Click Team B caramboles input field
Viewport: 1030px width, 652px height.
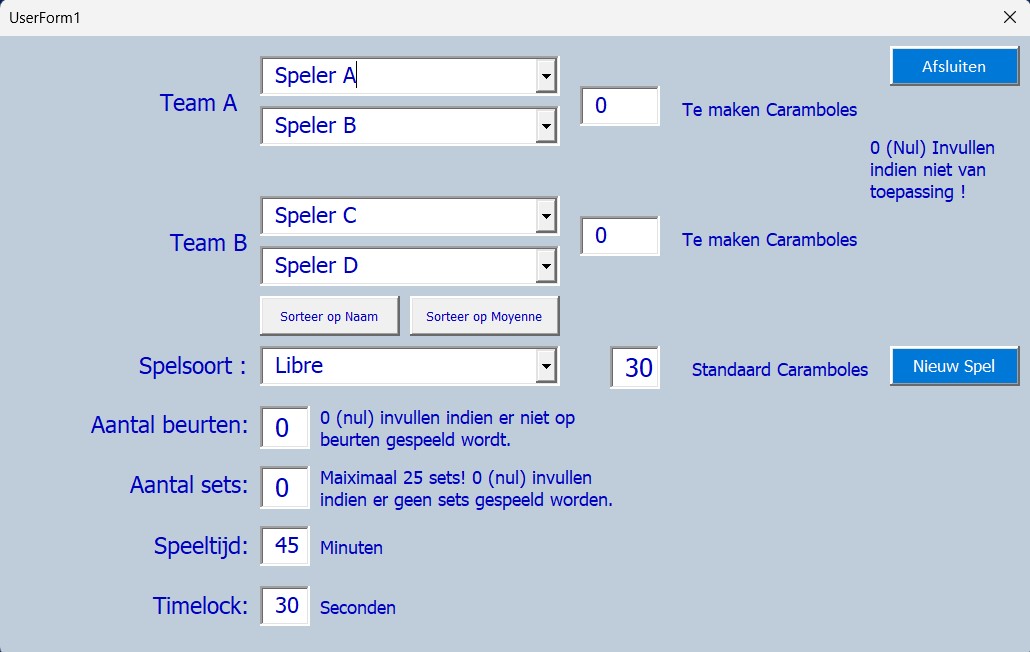pos(620,236)
